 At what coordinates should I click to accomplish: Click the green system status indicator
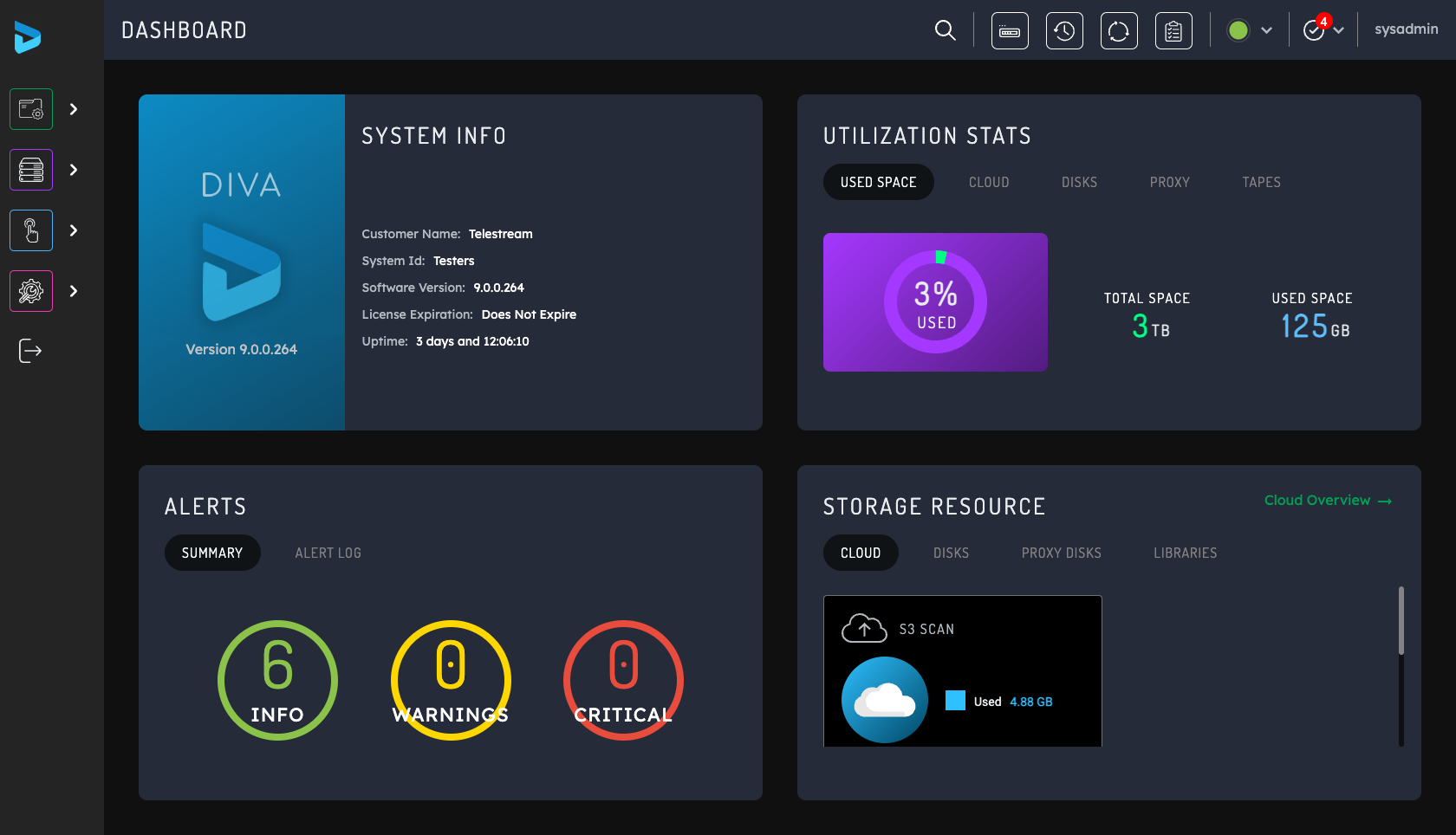click(1238, 30)
